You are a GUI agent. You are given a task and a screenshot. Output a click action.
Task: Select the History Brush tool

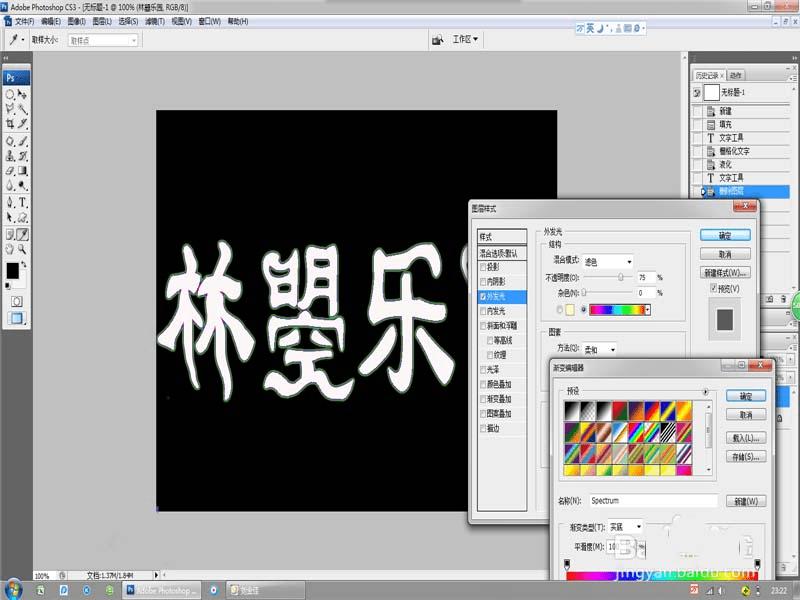coord(22,156)
